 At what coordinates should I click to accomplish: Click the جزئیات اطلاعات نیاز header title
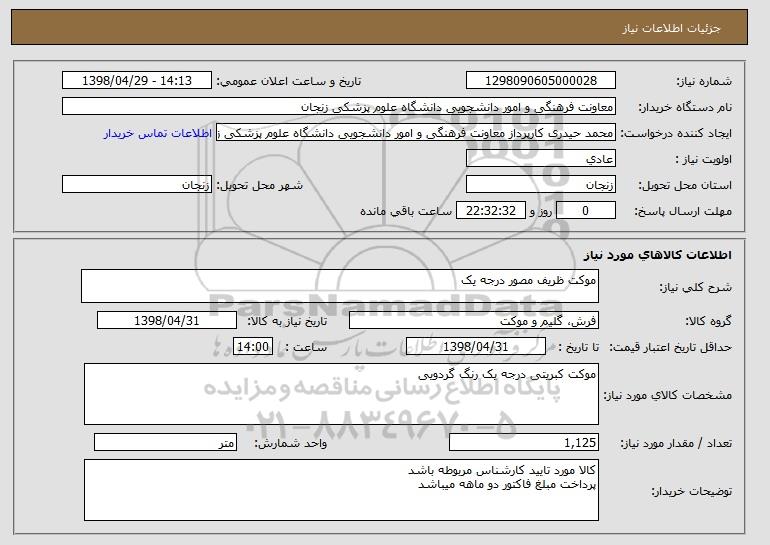tap(671, 28)
